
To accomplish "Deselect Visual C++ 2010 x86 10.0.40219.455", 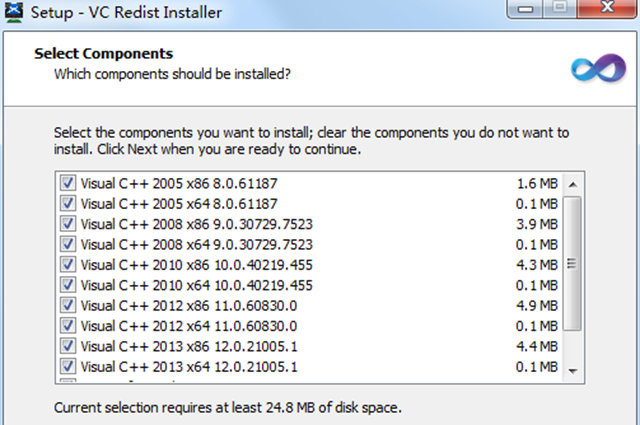I will (68, 265).
